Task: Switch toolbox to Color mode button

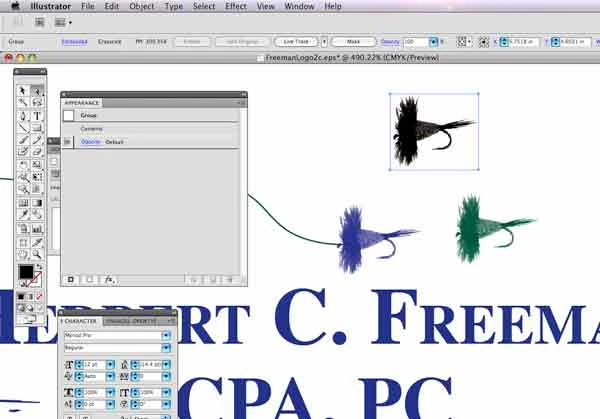Action: [21, 297]
